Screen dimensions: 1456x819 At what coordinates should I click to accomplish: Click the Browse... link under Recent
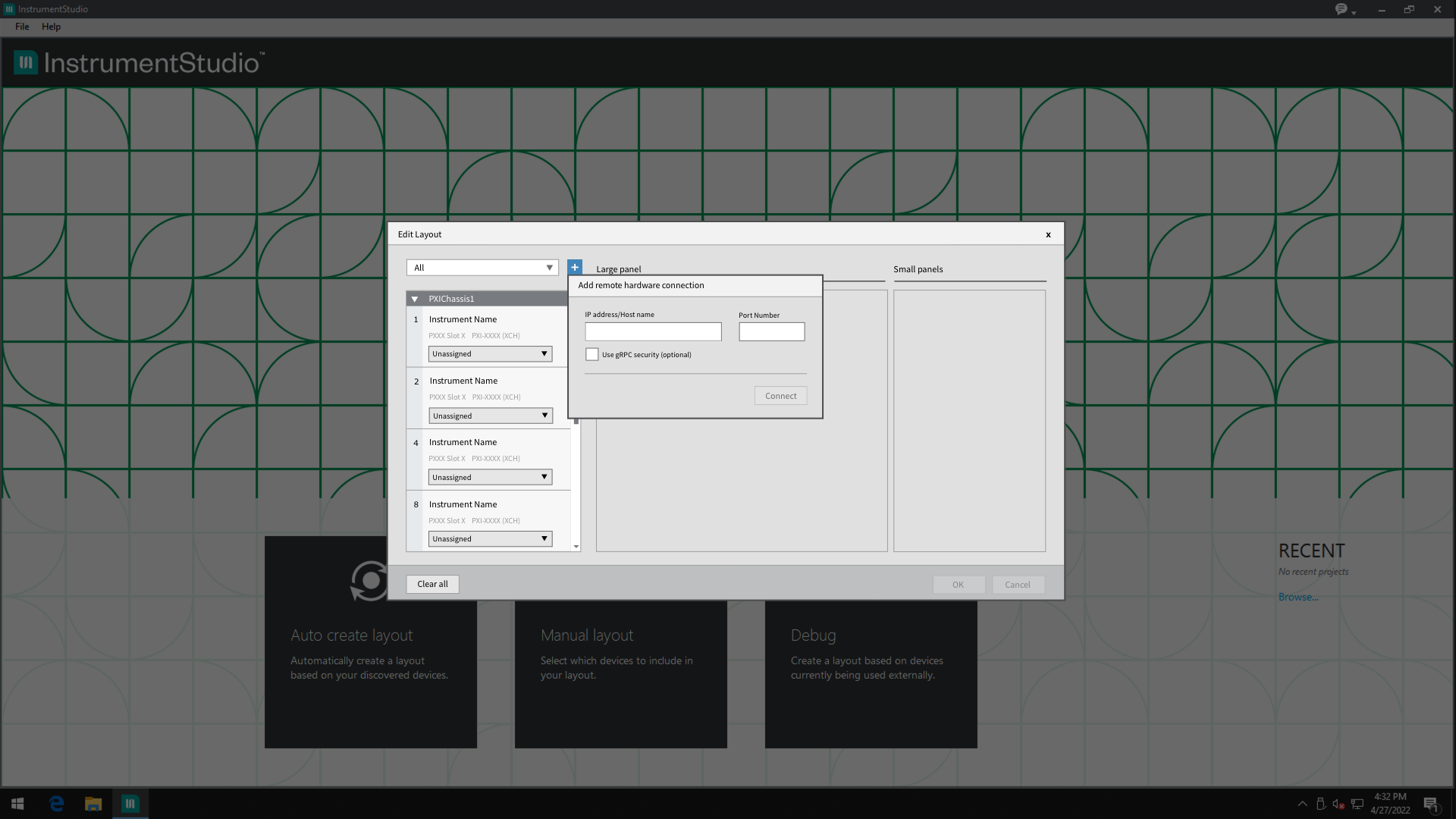[1298, 597]
